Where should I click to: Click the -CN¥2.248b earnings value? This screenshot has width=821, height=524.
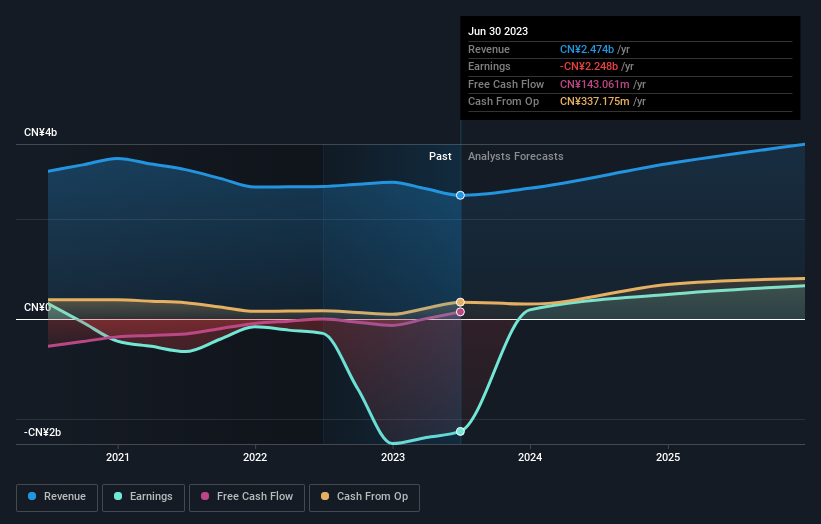(589, 66)
